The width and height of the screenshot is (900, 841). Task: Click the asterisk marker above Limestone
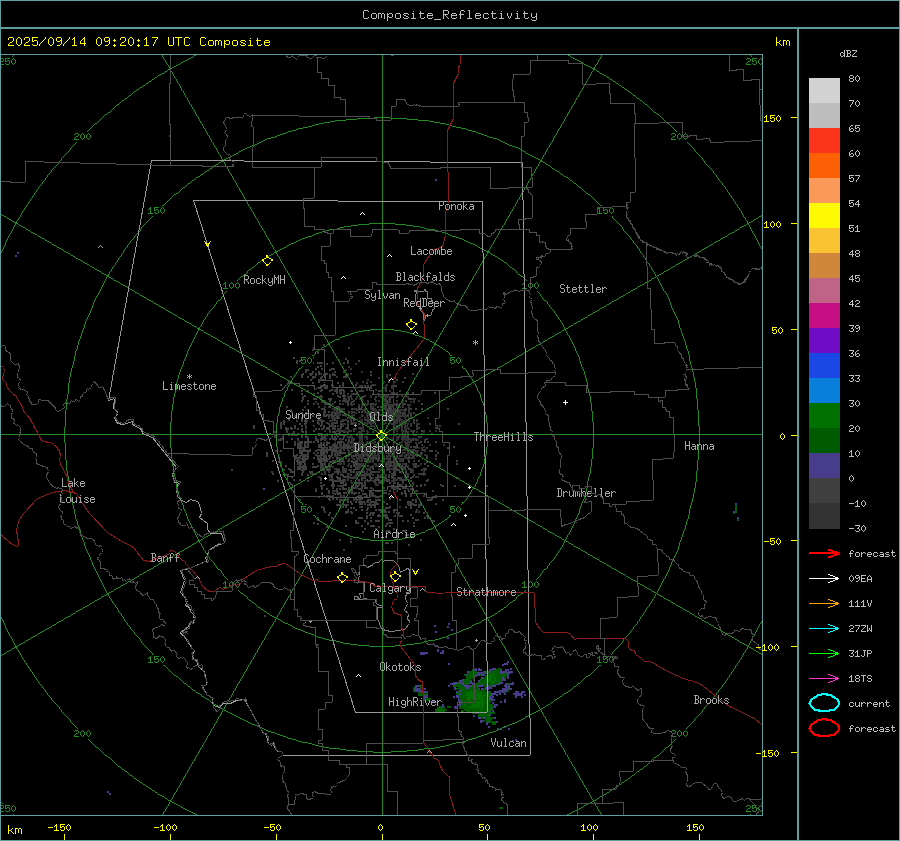click(189, 377)
